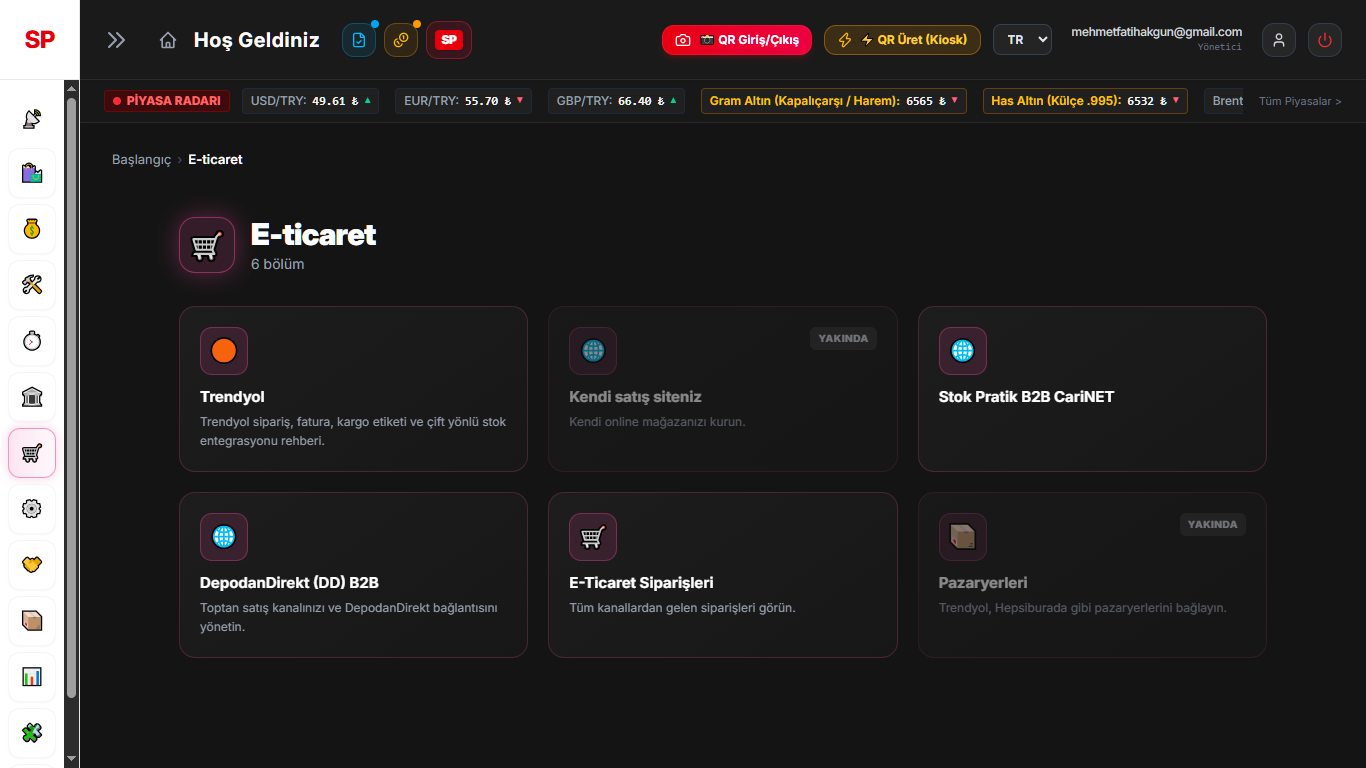Screen dimensions: 1366x768
Task: Click the mehmetfatihakgun@gmail.com account text
Action: tap(1156, 32)
